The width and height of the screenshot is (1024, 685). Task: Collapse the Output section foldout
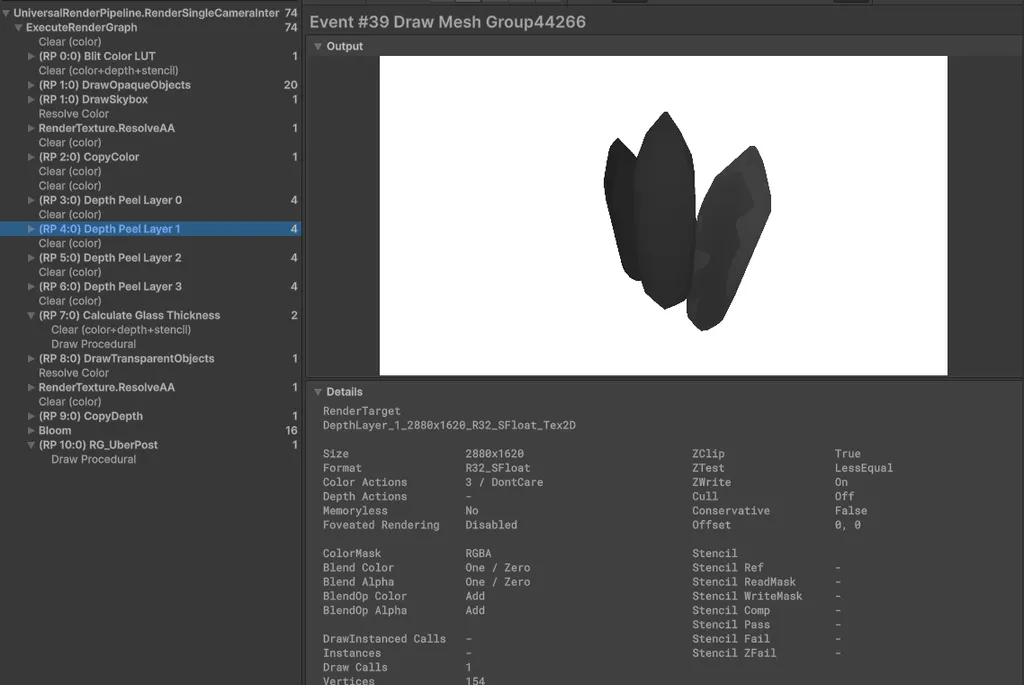[x=318, y=47]
